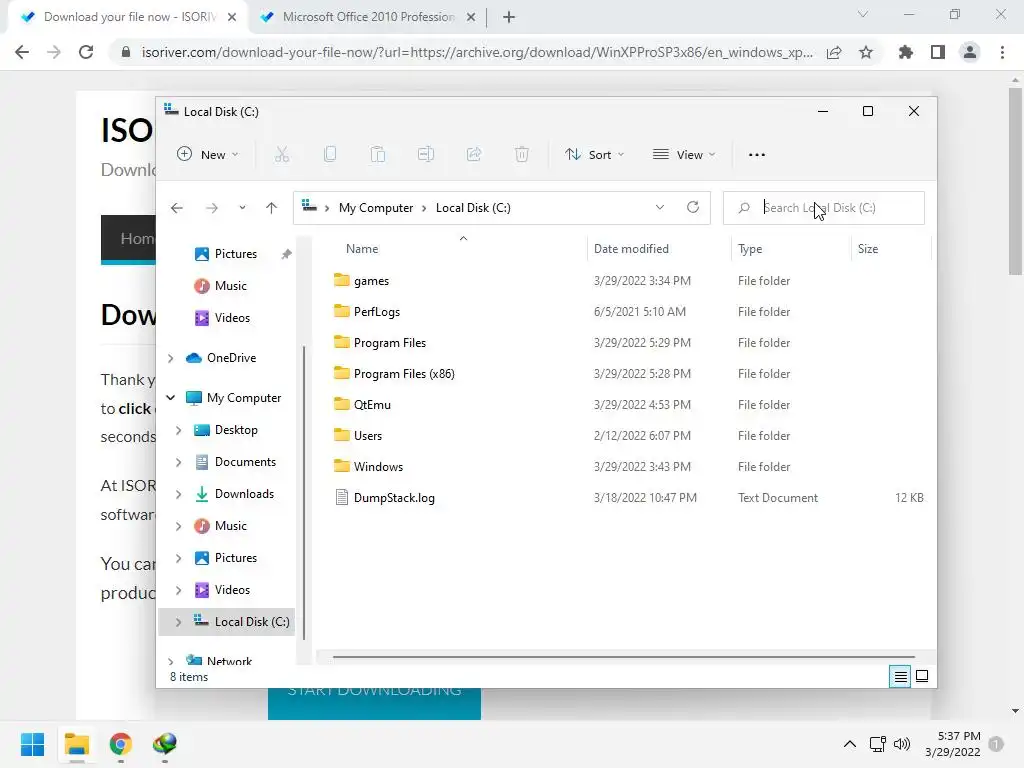Click the Copy icon in Explorer toolbar
This screenshot has height=768, width=1024.
pos(330,155)
